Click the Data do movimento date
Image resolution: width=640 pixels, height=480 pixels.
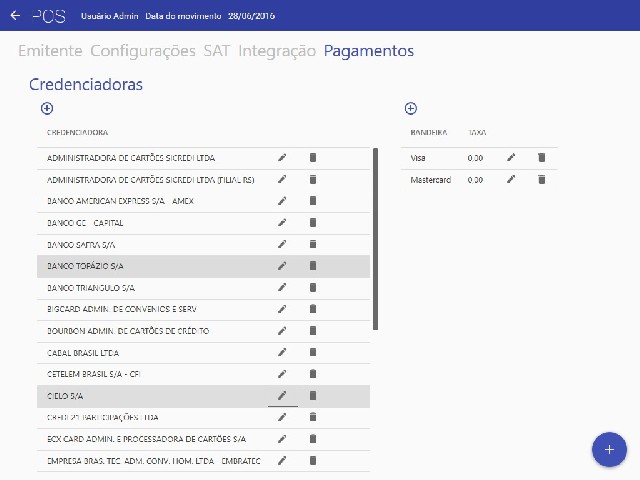(251, 16)
